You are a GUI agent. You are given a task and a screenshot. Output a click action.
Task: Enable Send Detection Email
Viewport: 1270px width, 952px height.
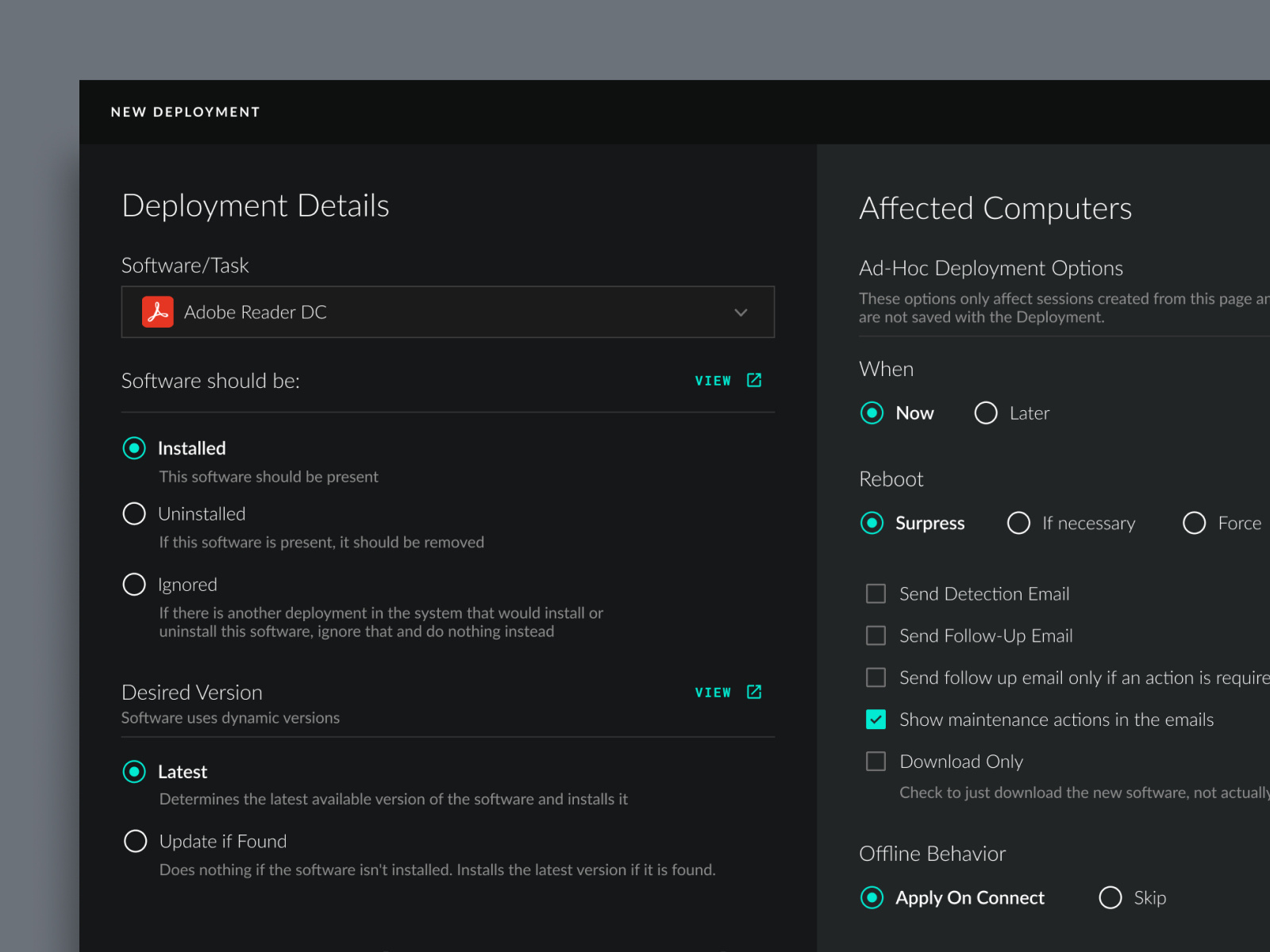click(x=876, y=593)
